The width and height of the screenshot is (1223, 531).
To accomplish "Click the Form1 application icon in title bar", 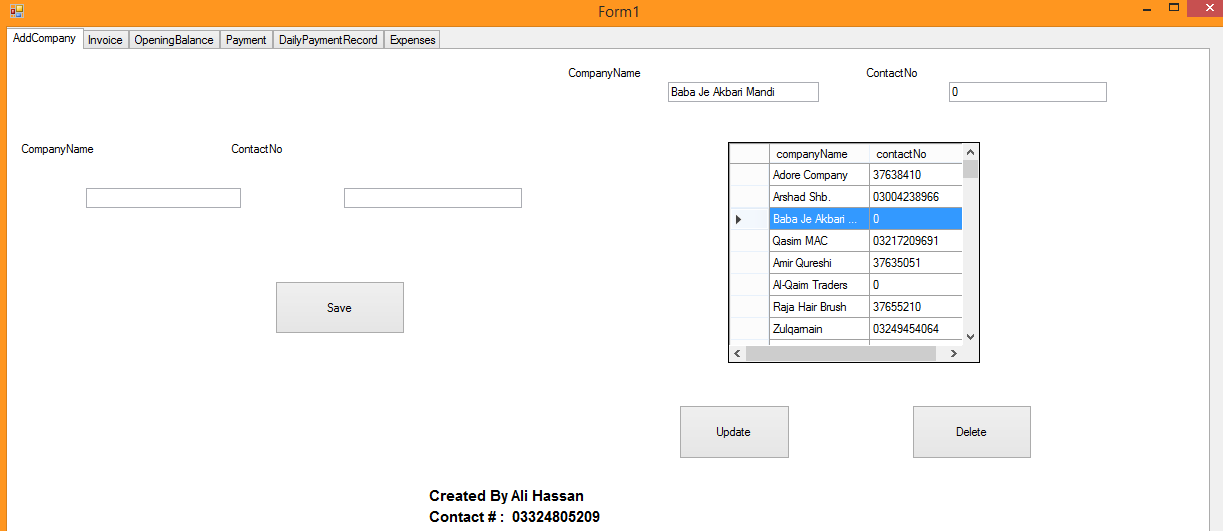I will click(x=16, y=12).
